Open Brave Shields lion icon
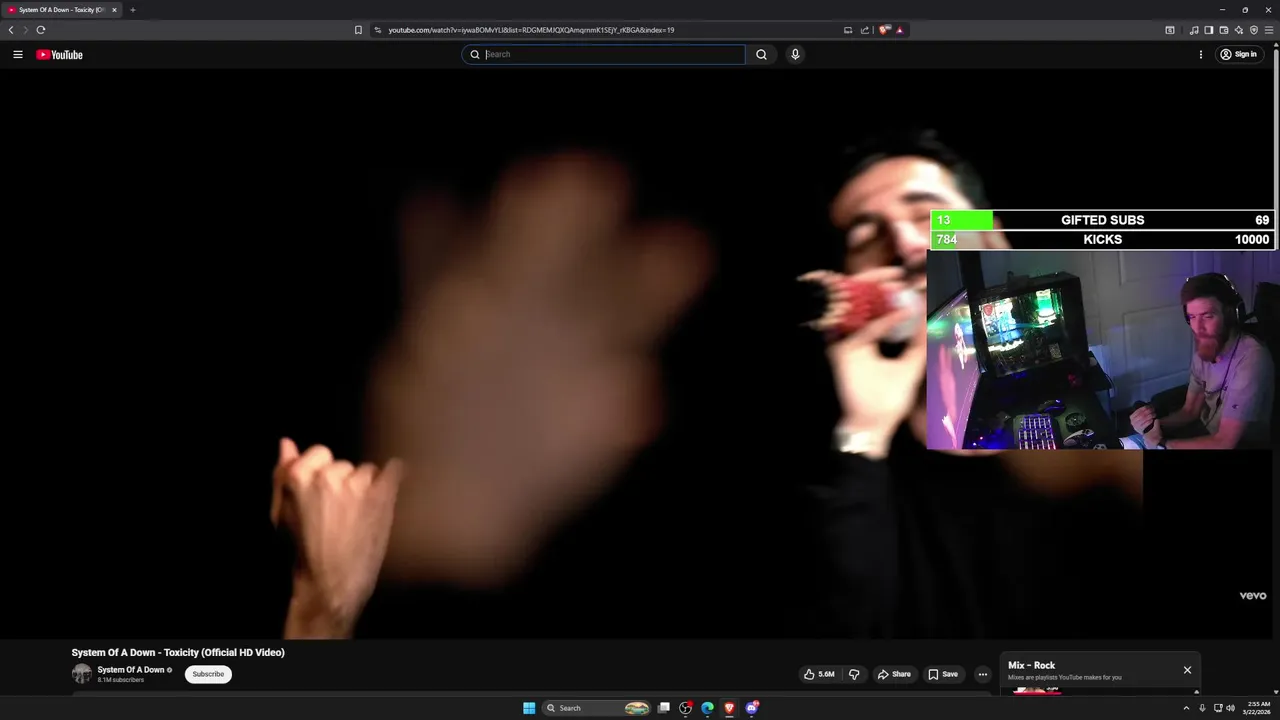1280x720 pixels. (884, 30)
